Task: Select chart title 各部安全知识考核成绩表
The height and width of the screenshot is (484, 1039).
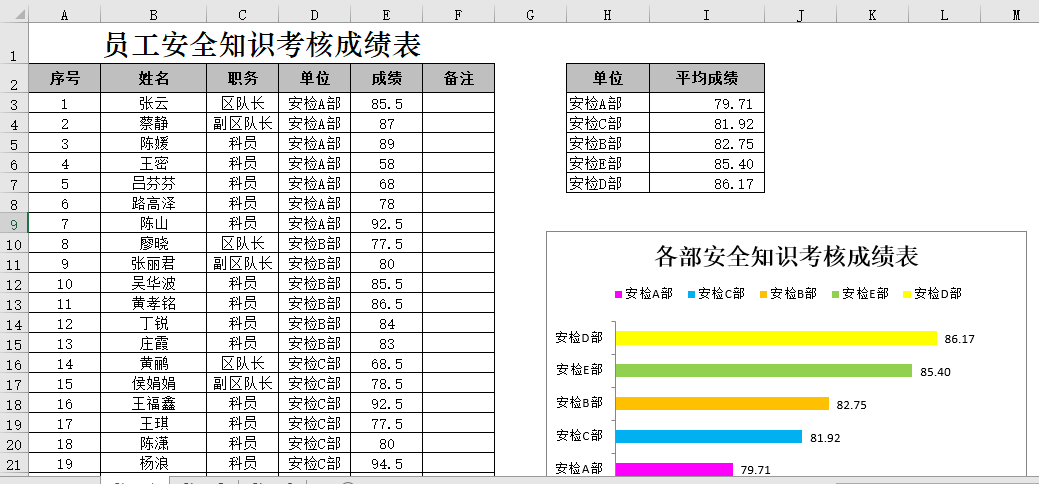Action: 786,256
